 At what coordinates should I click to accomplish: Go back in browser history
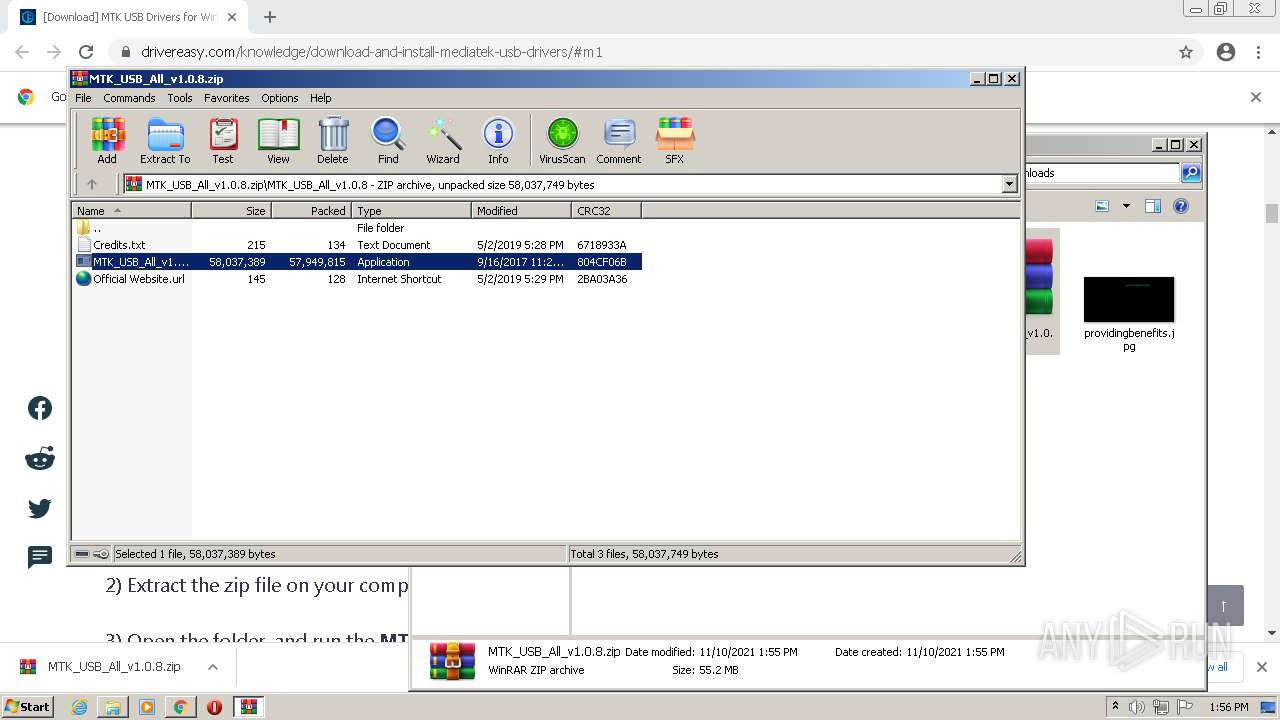22,52
